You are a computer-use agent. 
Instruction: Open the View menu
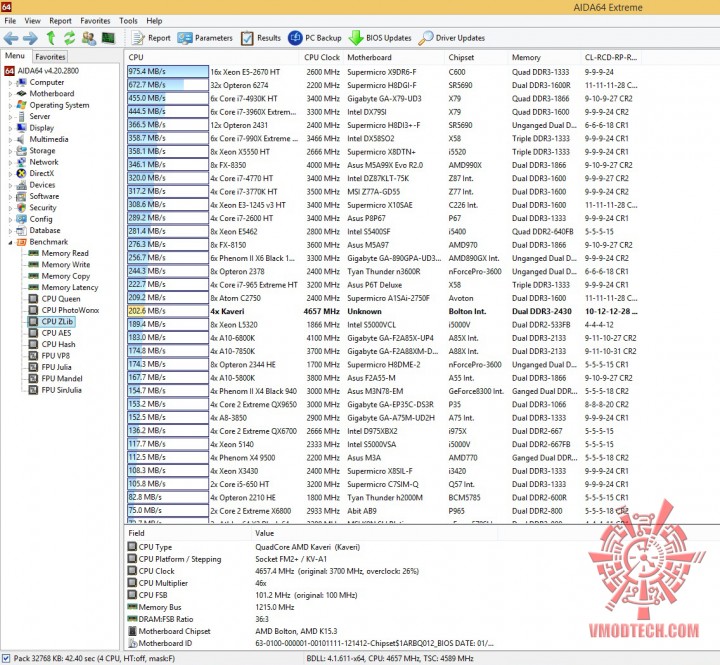32,21
